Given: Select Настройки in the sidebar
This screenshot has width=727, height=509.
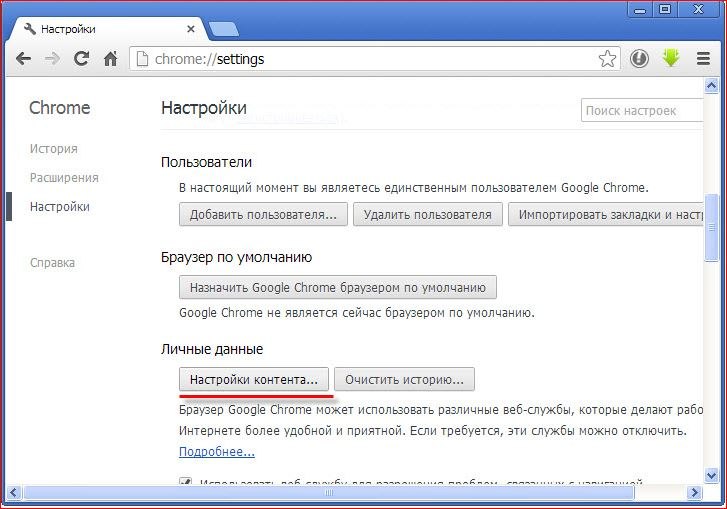Looking at the screenshot, I should (60, 207).
